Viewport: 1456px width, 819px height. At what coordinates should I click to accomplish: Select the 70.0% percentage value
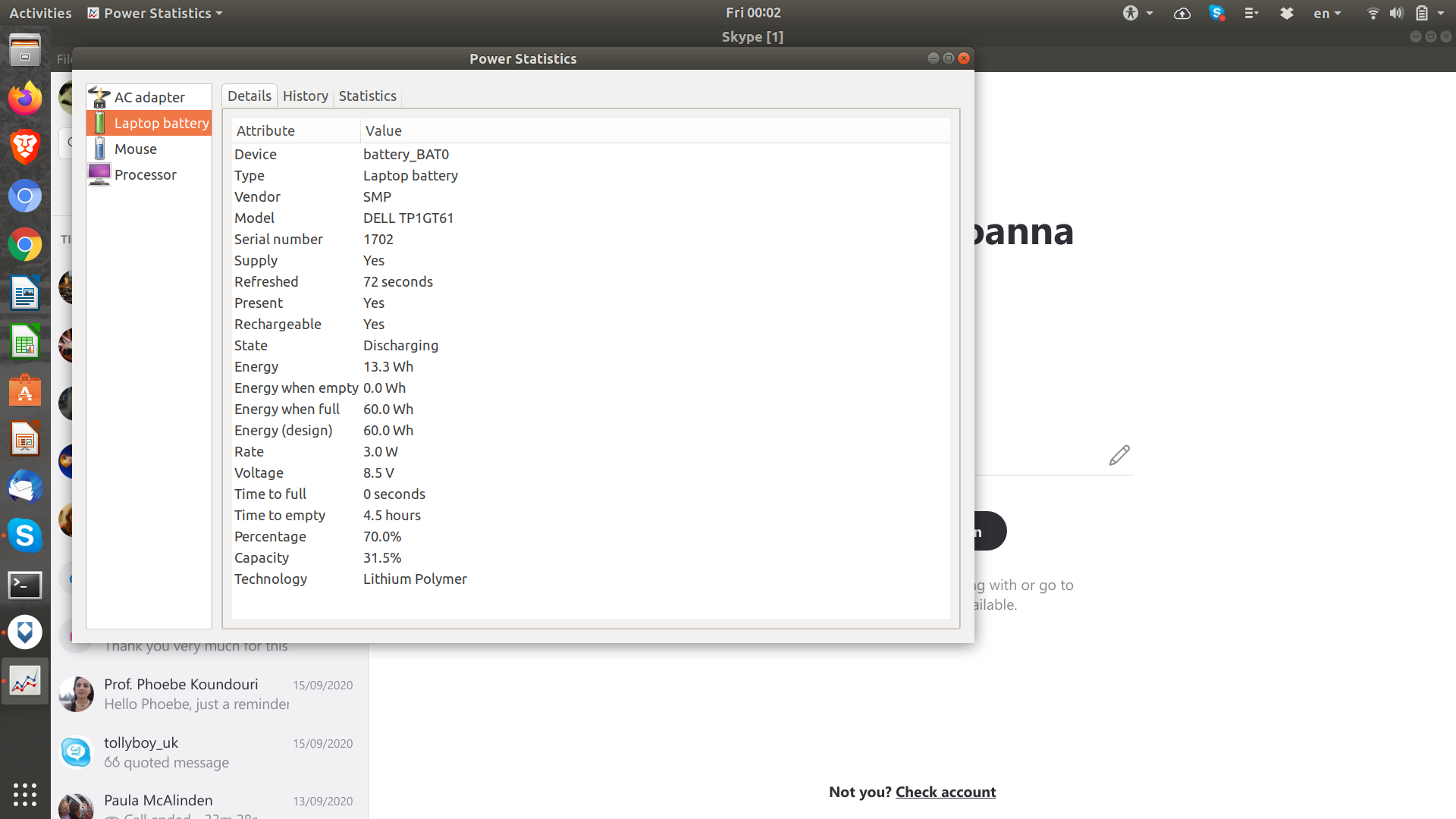click(x=382, y=536)
